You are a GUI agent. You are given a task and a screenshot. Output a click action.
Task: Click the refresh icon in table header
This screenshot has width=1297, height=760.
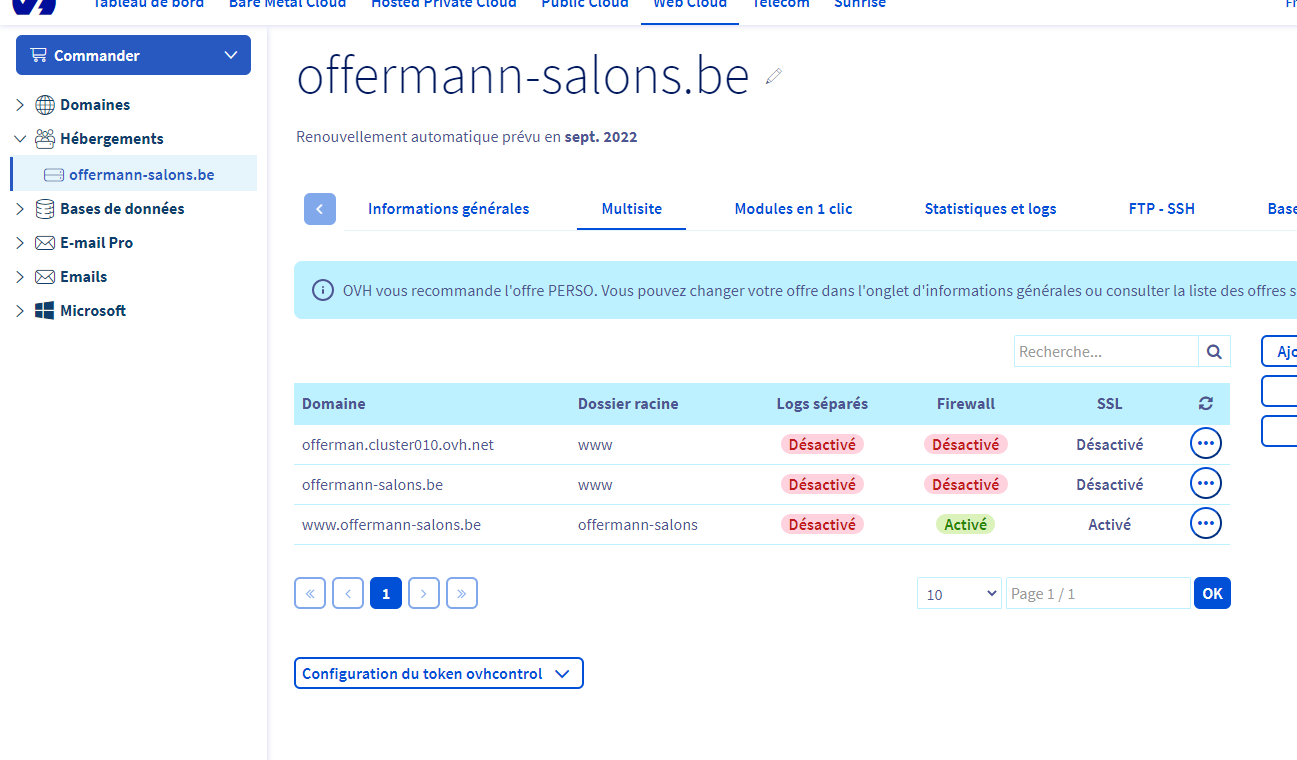click(x=1205, y=404)
